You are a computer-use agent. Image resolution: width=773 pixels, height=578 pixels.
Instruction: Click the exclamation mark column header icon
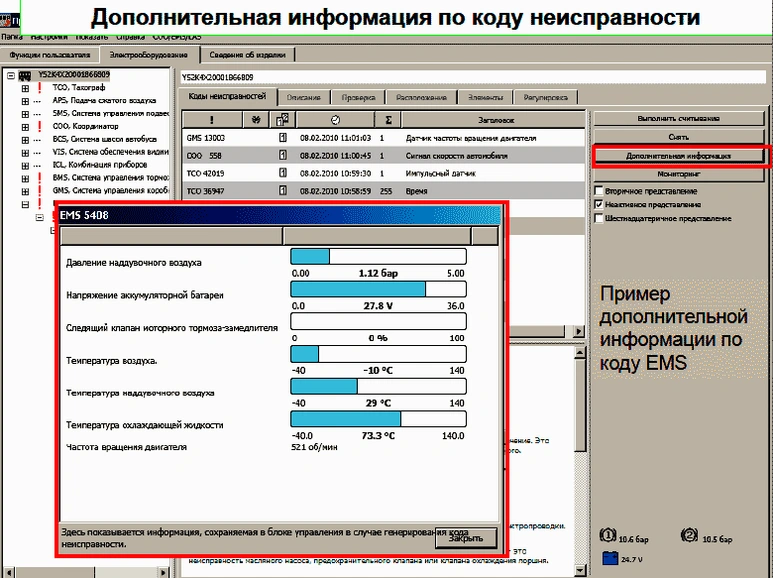(x=213, y=119)
